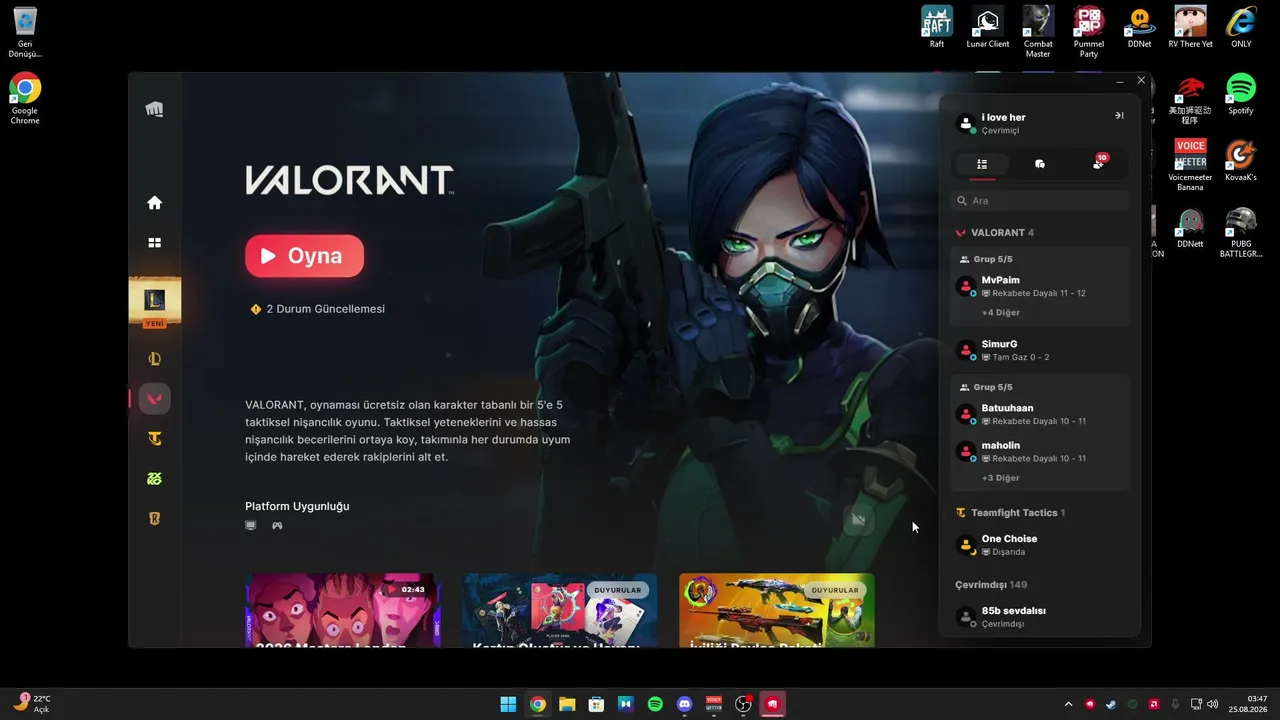Select offline friend 85b sevdalısı
This screenshot has height=720, width=1280.
1040,617
